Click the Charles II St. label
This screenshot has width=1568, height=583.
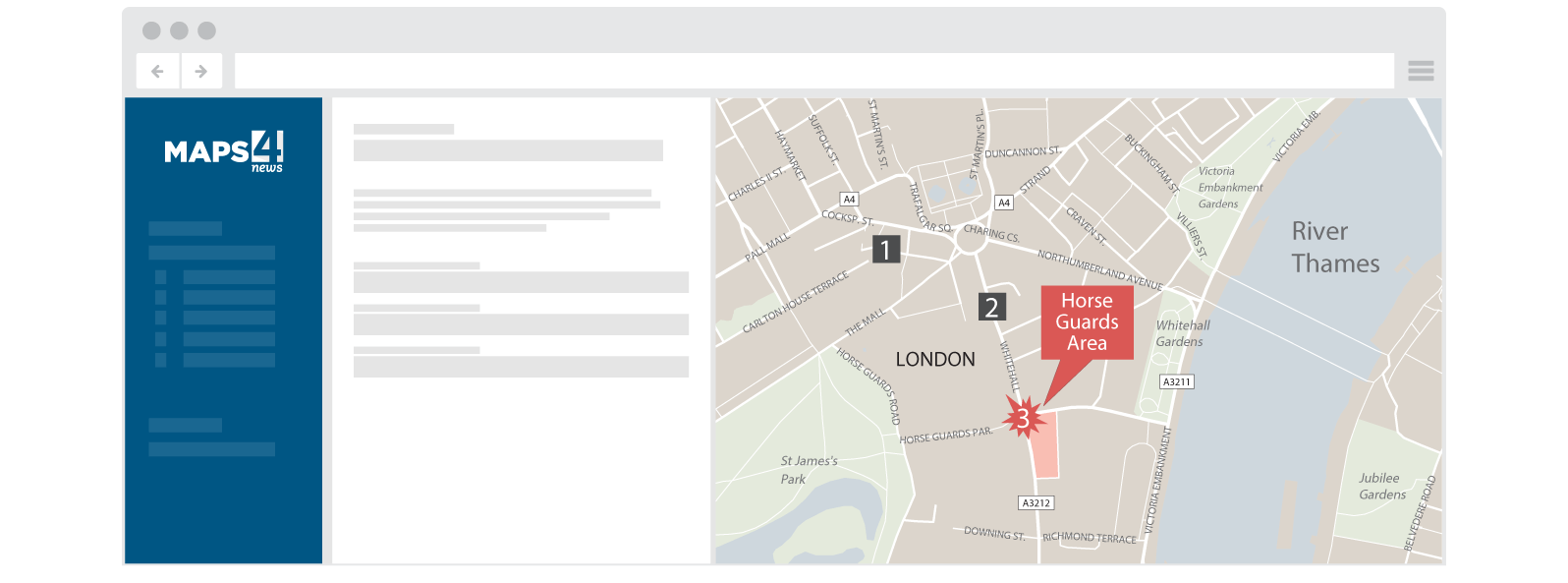coord(756,184)
